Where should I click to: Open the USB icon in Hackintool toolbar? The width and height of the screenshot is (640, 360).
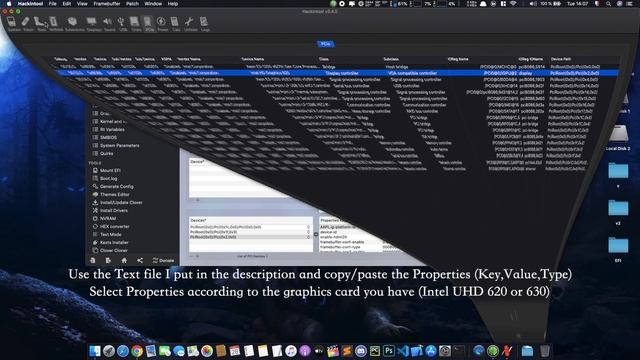point(122,24)
